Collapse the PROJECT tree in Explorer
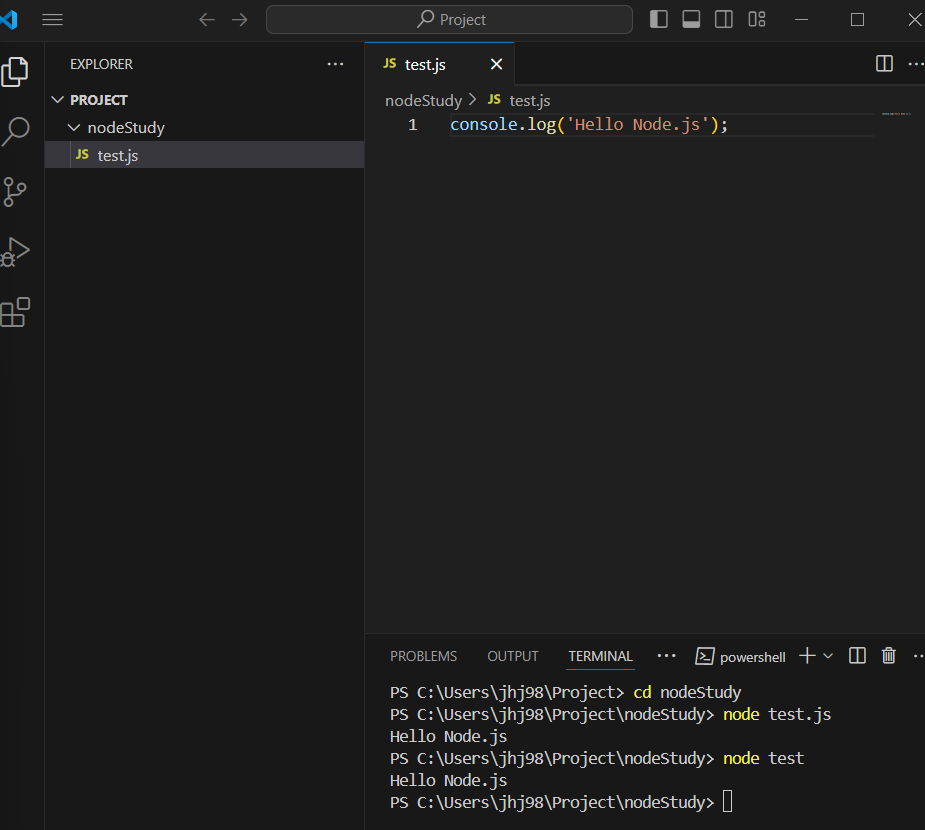925x830 pixels. click(57, 99)
